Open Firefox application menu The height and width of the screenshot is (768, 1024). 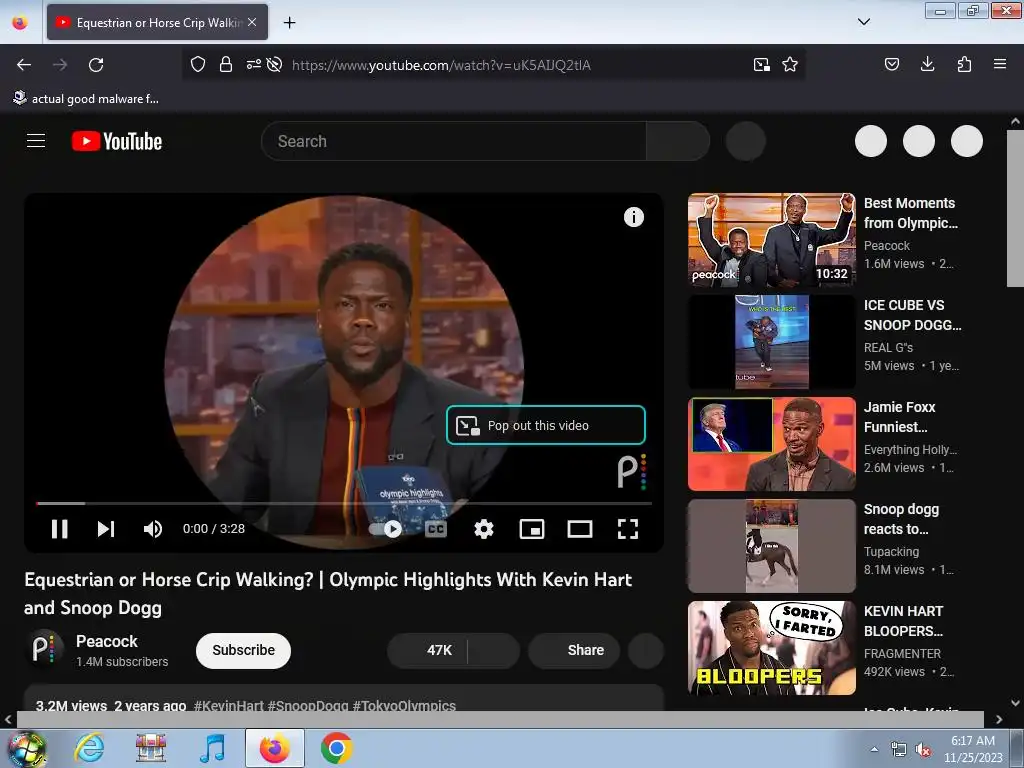click(1000, 64)
